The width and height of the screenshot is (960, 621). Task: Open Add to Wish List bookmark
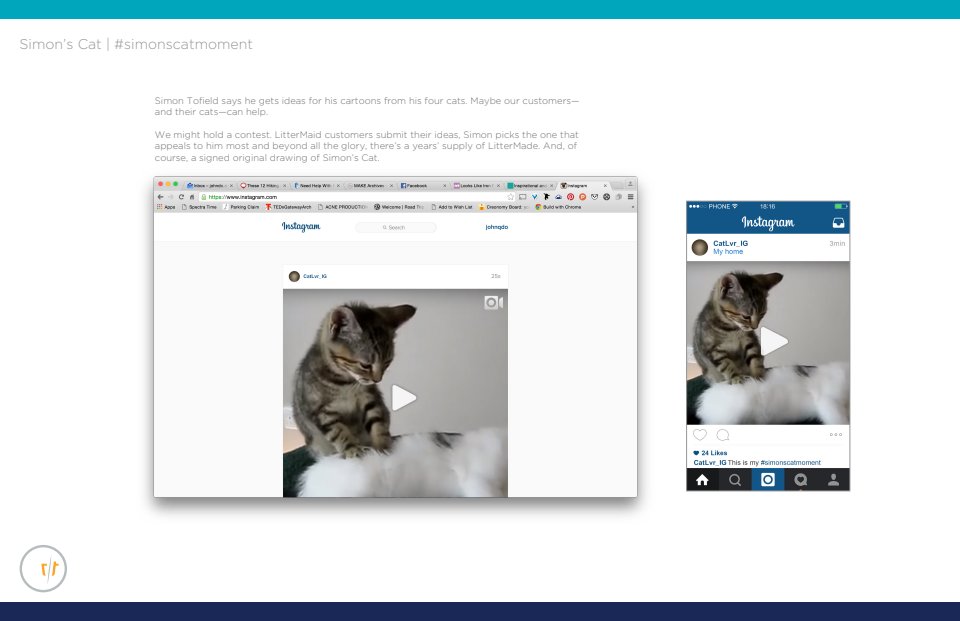tap(452, 207)
